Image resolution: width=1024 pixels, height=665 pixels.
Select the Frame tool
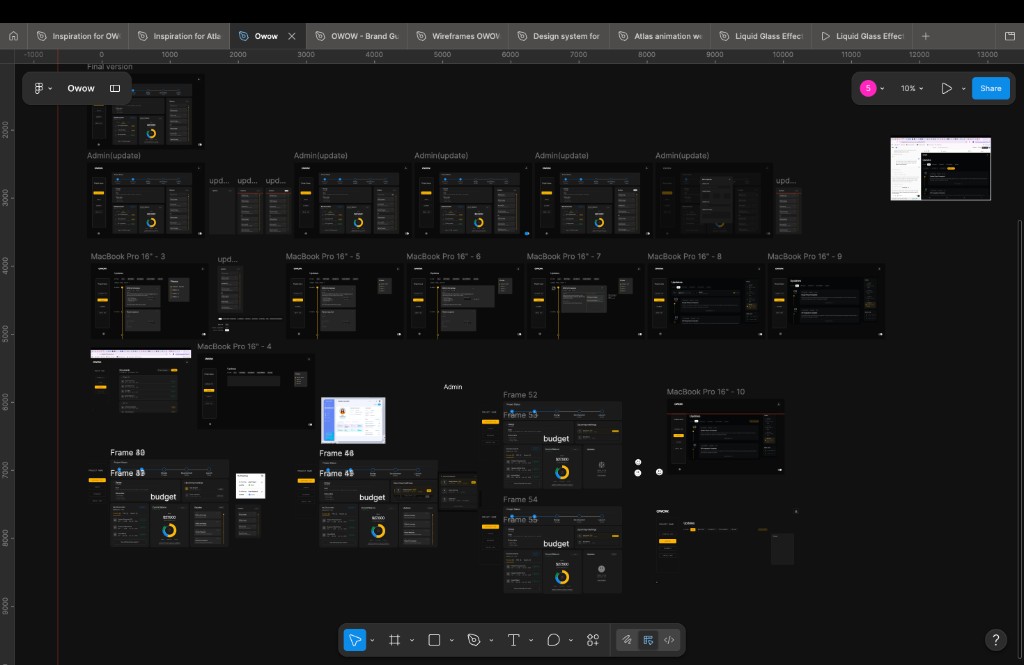pos(394,640)
